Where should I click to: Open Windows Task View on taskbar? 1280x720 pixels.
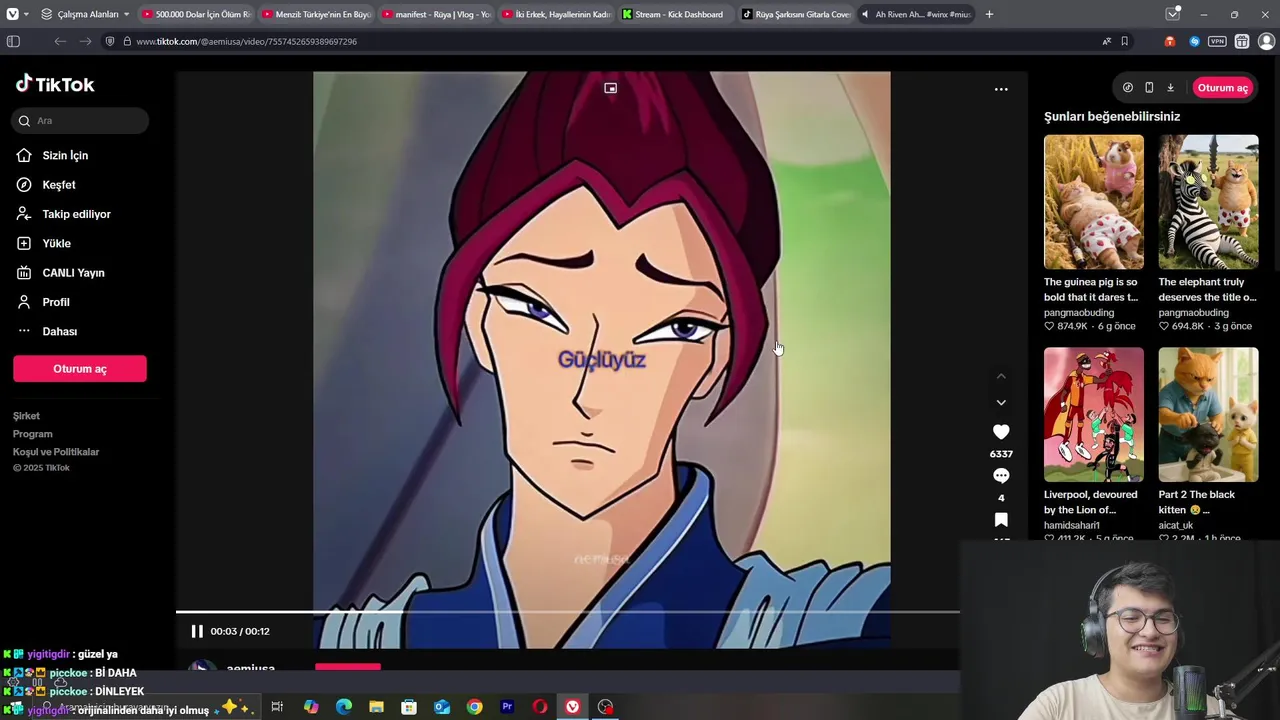277,707
